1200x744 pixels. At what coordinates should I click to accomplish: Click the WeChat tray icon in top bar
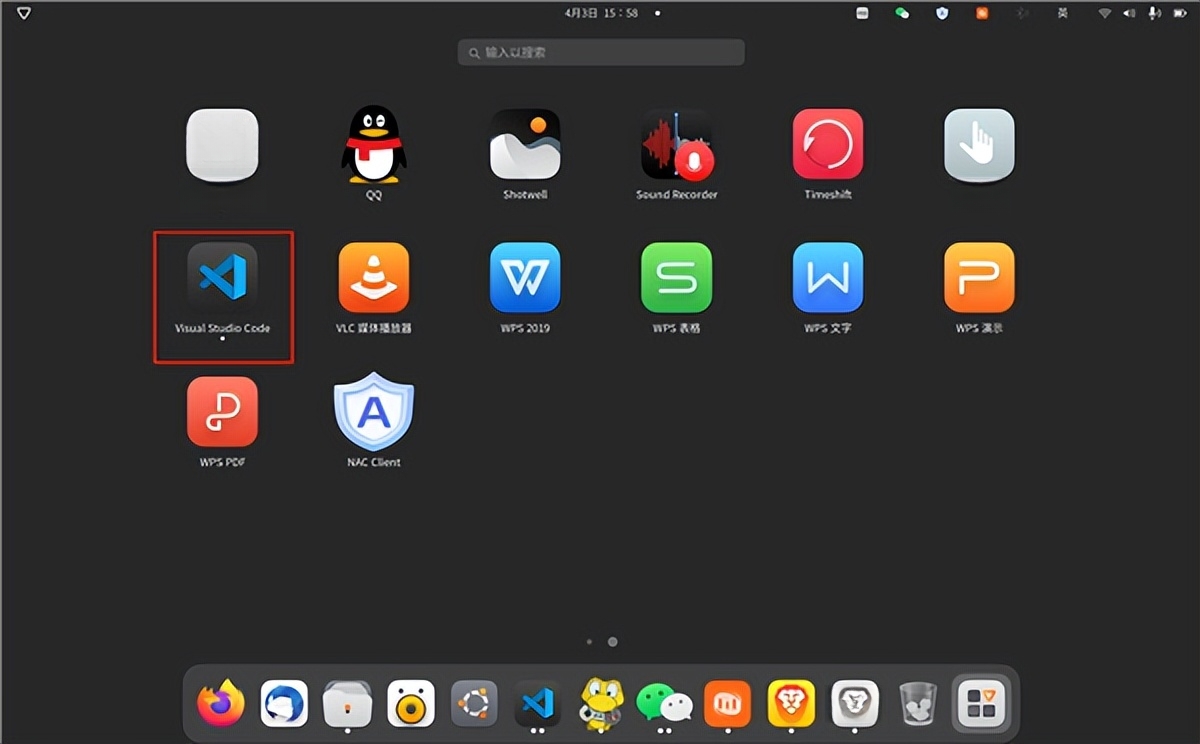click(x=902, y=13)
